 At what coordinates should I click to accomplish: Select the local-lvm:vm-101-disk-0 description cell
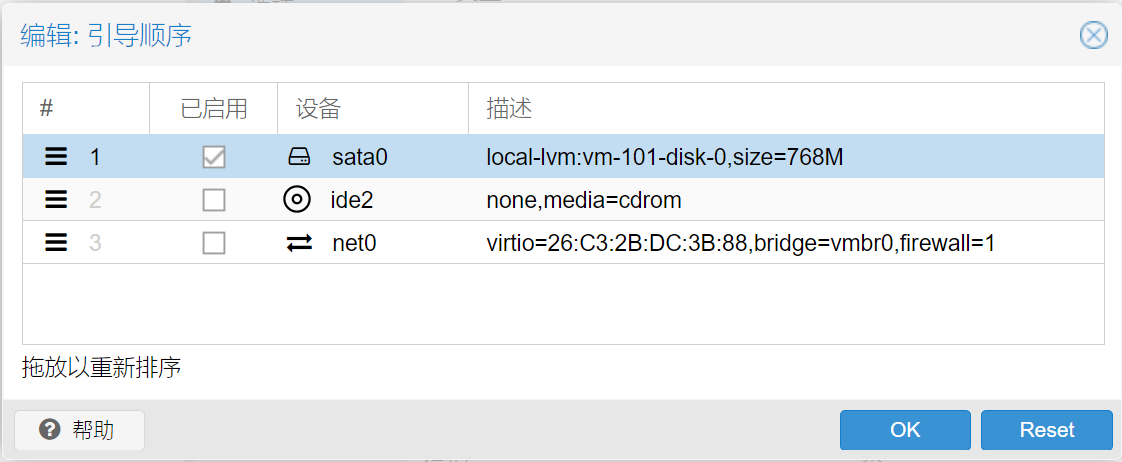665,157
